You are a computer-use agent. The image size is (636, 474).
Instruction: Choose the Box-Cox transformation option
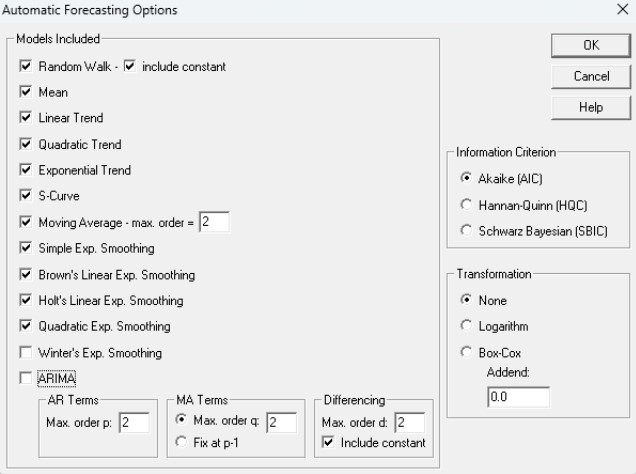[x=467, y=352]
